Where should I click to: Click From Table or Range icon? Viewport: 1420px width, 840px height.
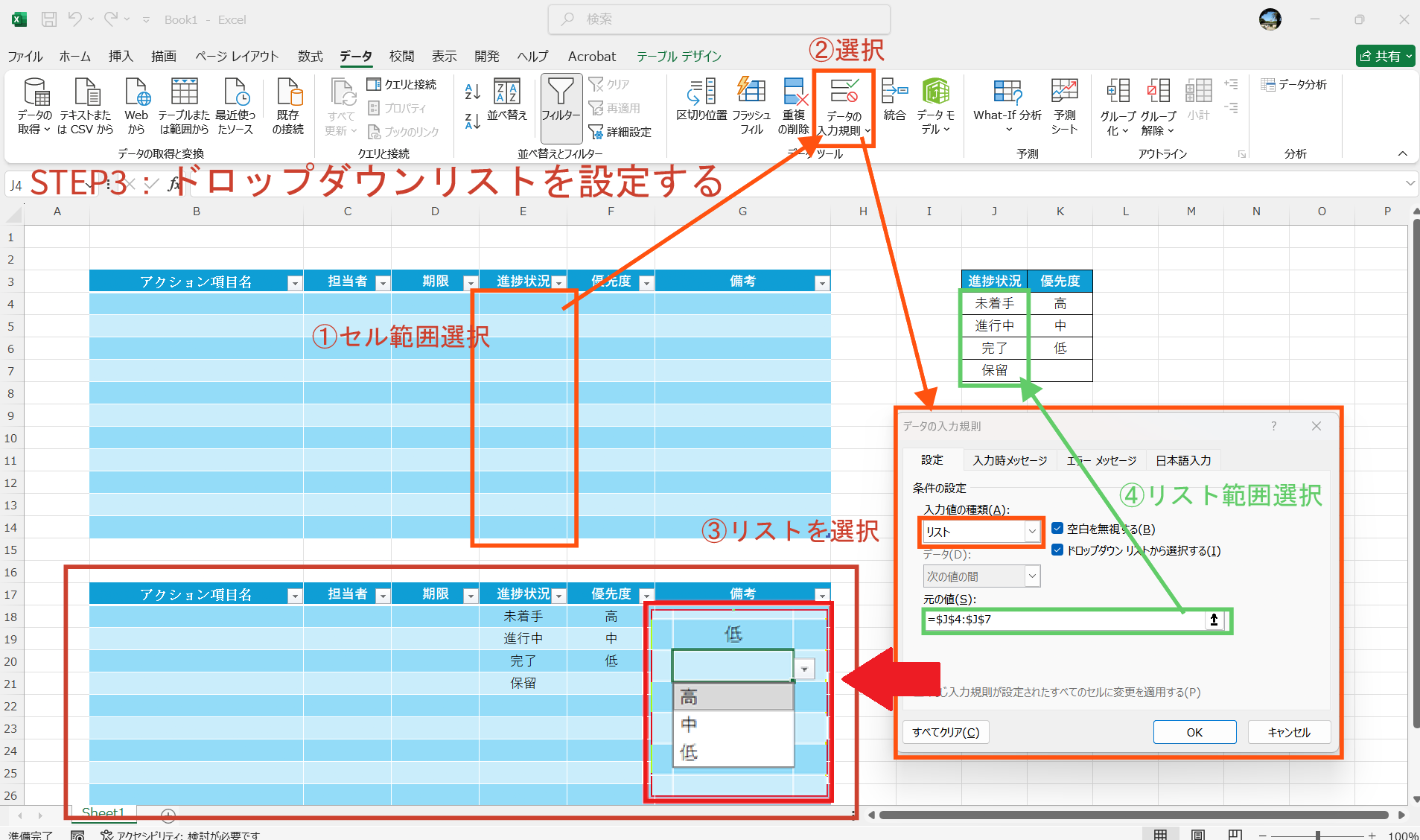point(184,106)
